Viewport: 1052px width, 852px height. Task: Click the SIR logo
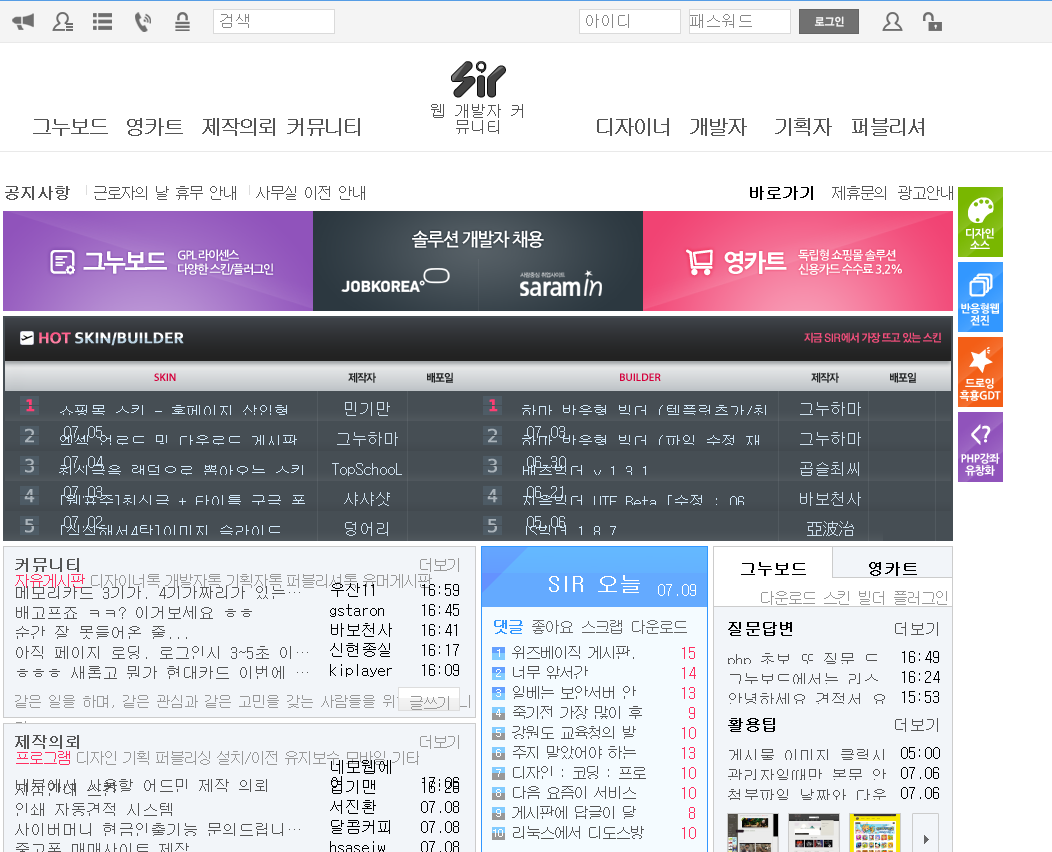tap(477, 79)
